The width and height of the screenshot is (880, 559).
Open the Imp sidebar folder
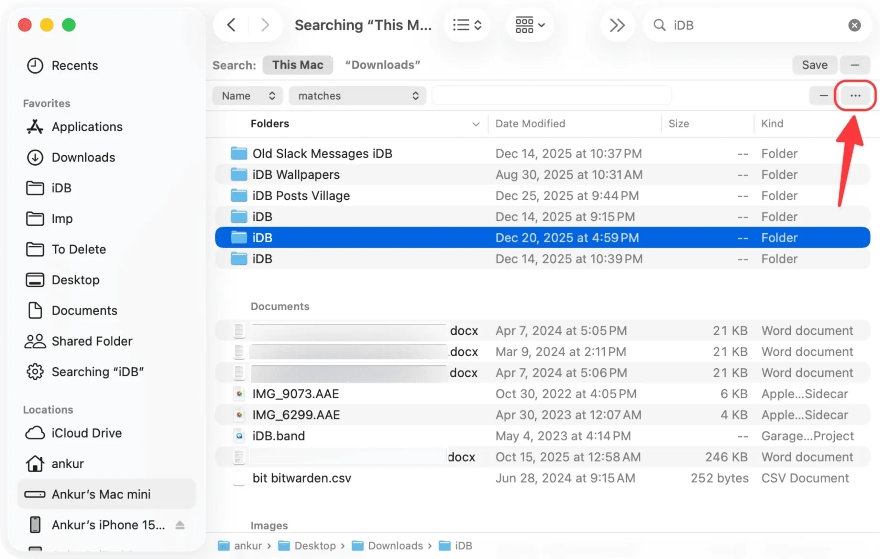(107, 218)
